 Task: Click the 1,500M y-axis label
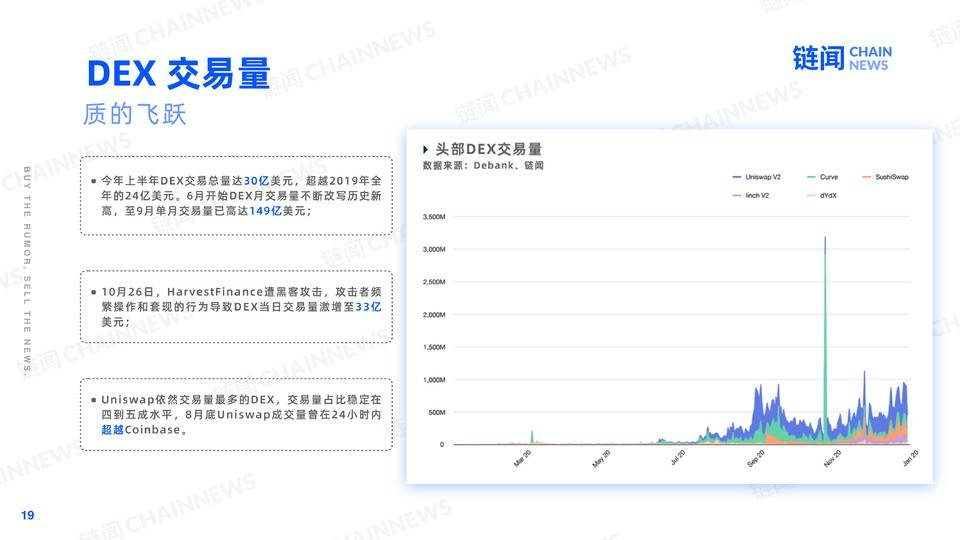434,347
